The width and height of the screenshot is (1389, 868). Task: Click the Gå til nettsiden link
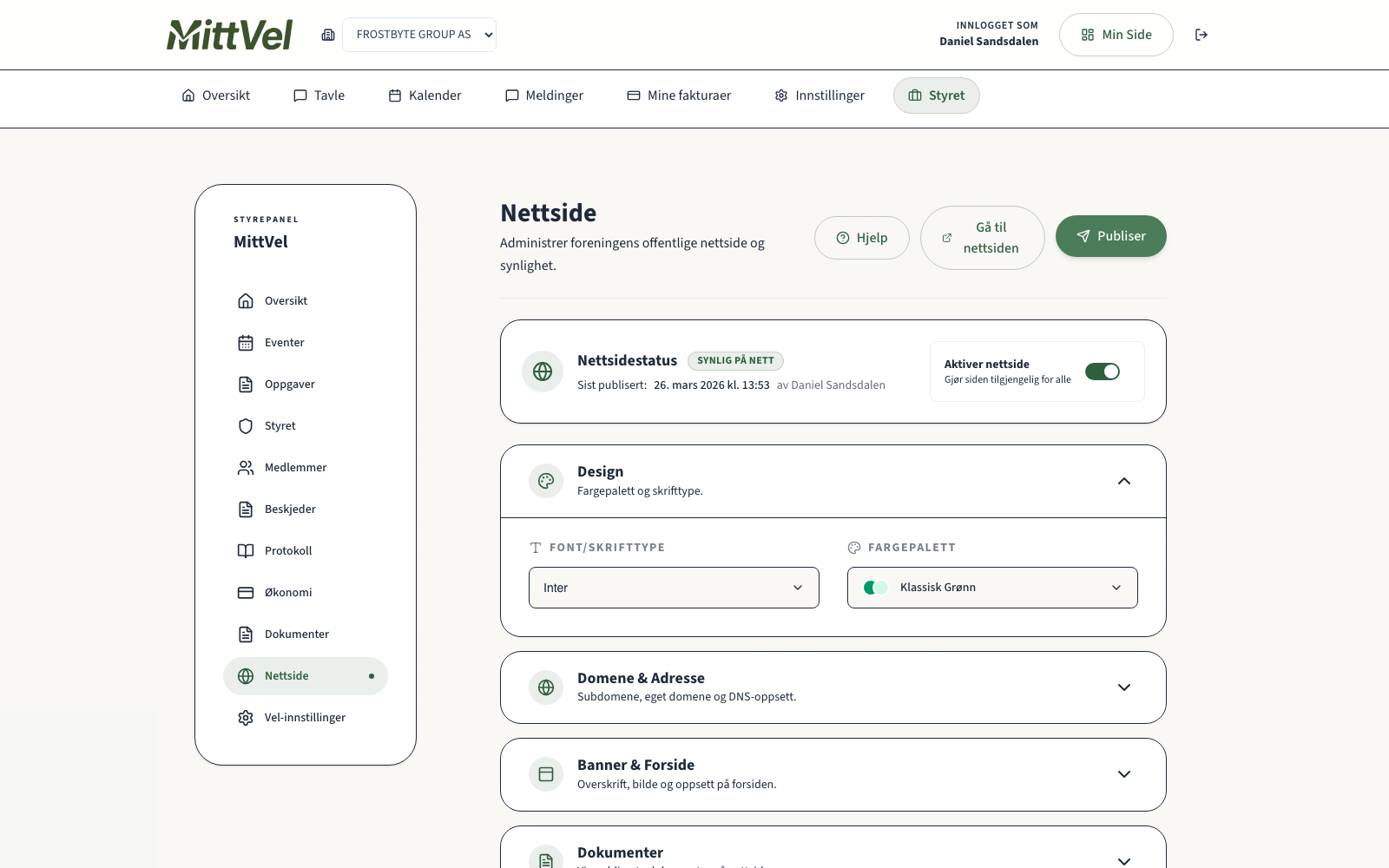pyautogui.click(x=982, y=238)
